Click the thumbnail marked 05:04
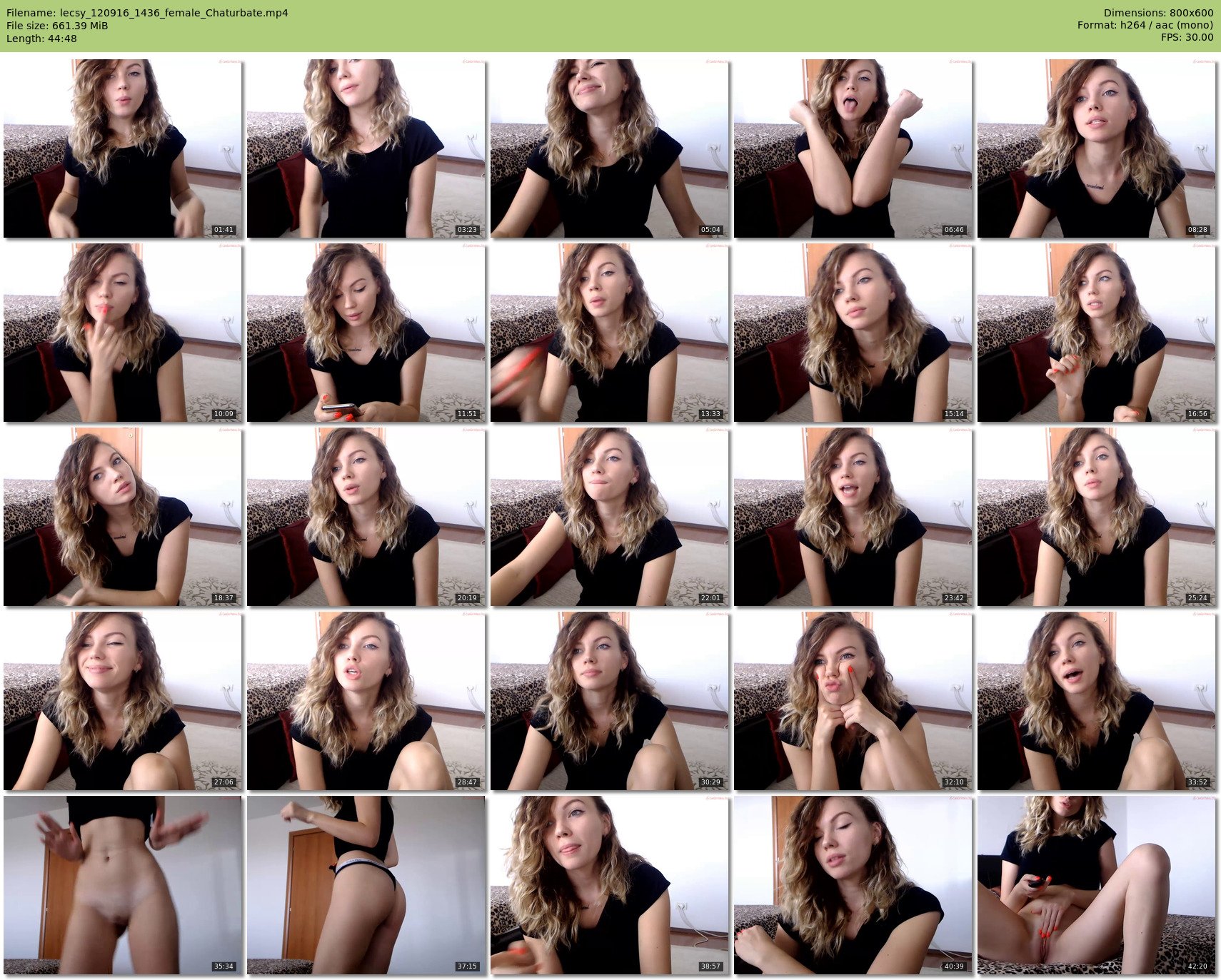This screenshot has width=1221, height=980. click(610, 148)
